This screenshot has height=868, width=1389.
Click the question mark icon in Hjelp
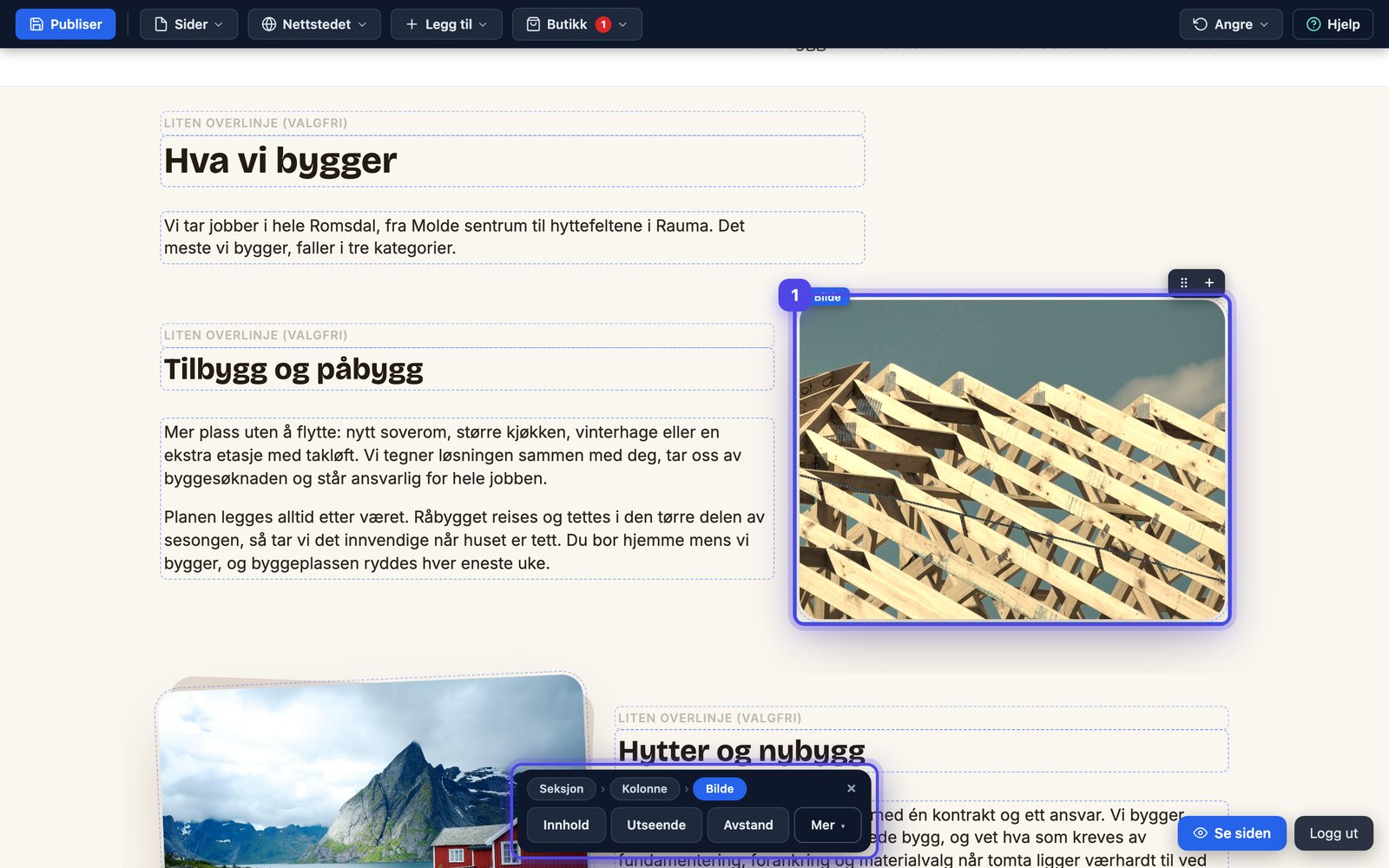click(x=1313, y=24)
